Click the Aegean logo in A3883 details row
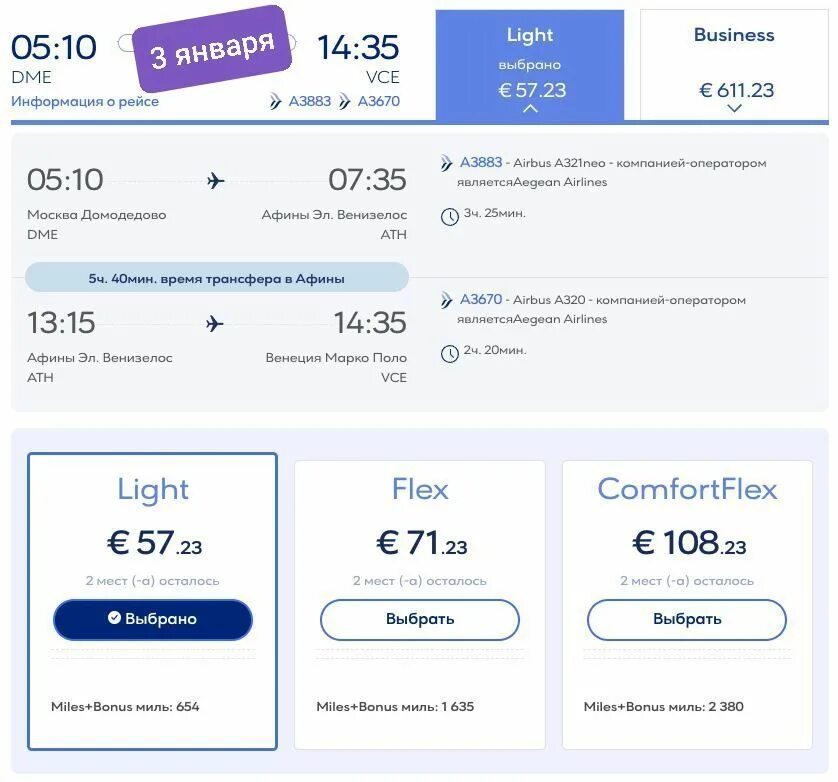The height and width of the screenshot is (782, 838). point(446,162)
